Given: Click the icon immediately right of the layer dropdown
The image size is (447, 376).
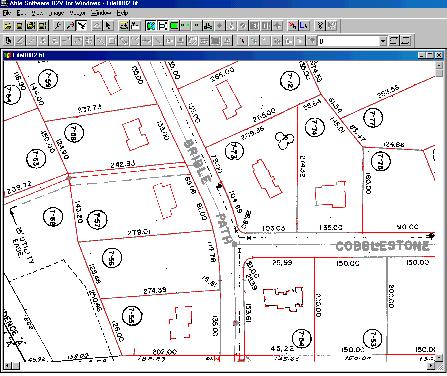Looking at the screenshot, I should (394, 41).
